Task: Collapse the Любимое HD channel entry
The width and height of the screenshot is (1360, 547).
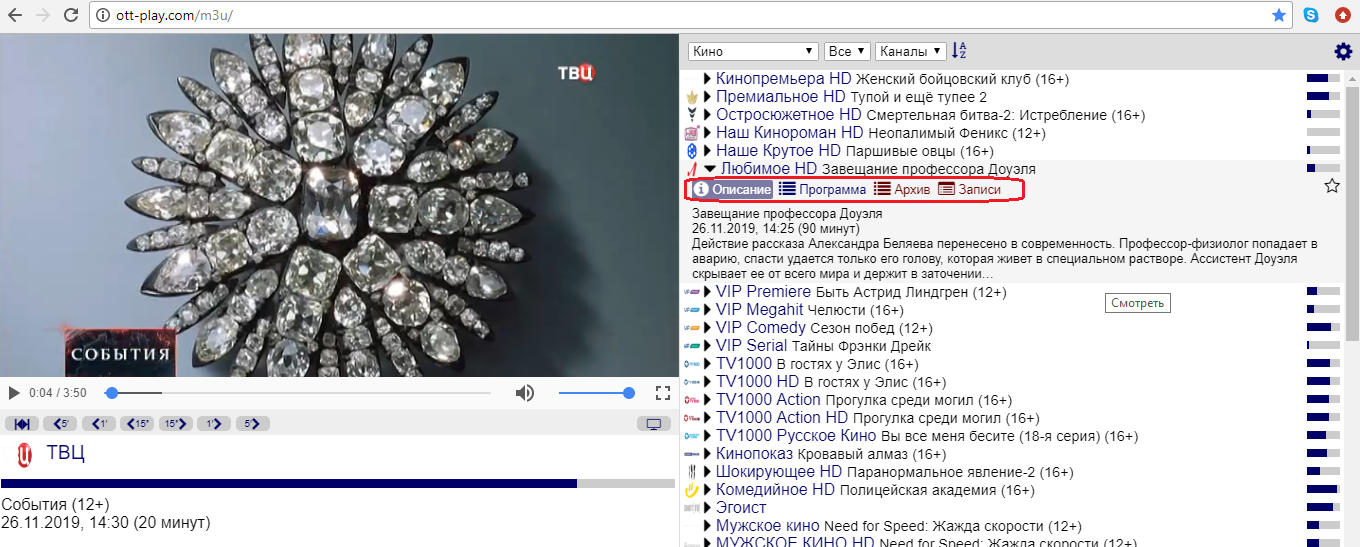Action: pos(709,169)
